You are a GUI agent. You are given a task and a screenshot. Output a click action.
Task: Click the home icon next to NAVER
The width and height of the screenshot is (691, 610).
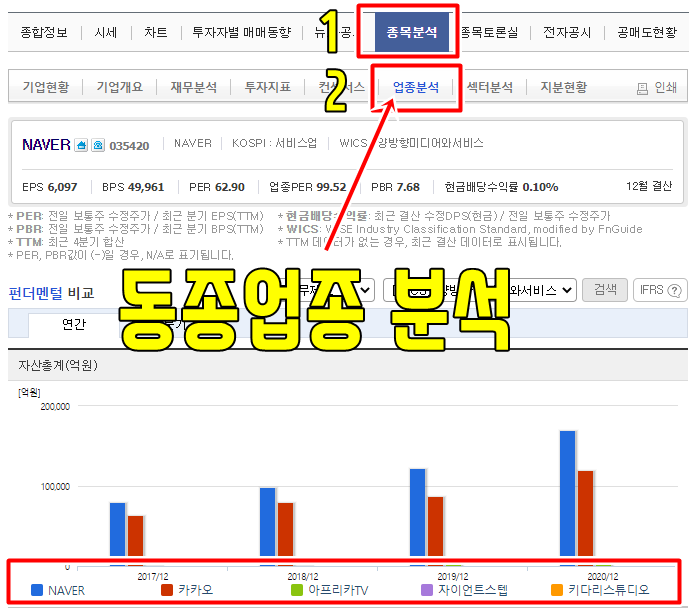81,145
